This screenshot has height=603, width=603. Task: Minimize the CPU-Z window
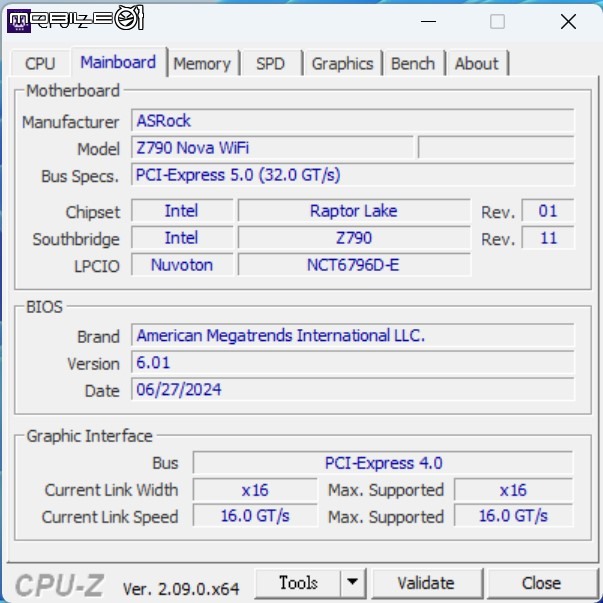tap(428, 22)
